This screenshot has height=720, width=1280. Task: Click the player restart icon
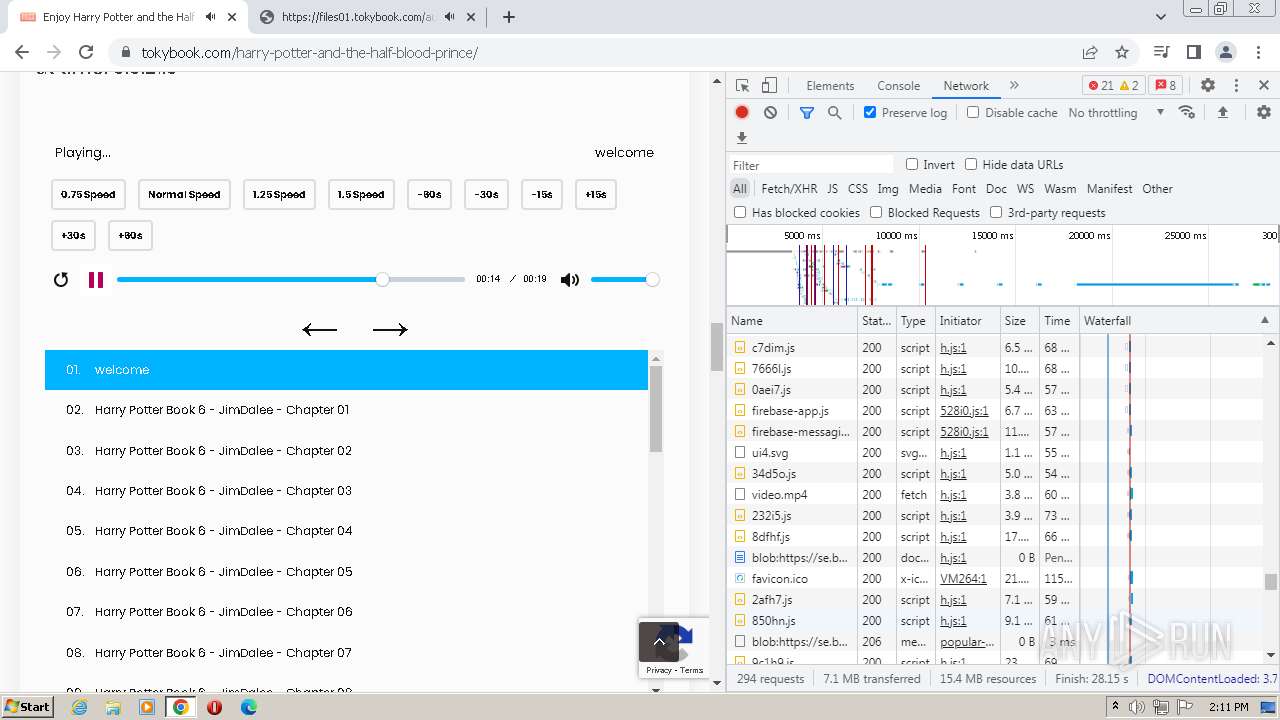[x=61, y=280]
